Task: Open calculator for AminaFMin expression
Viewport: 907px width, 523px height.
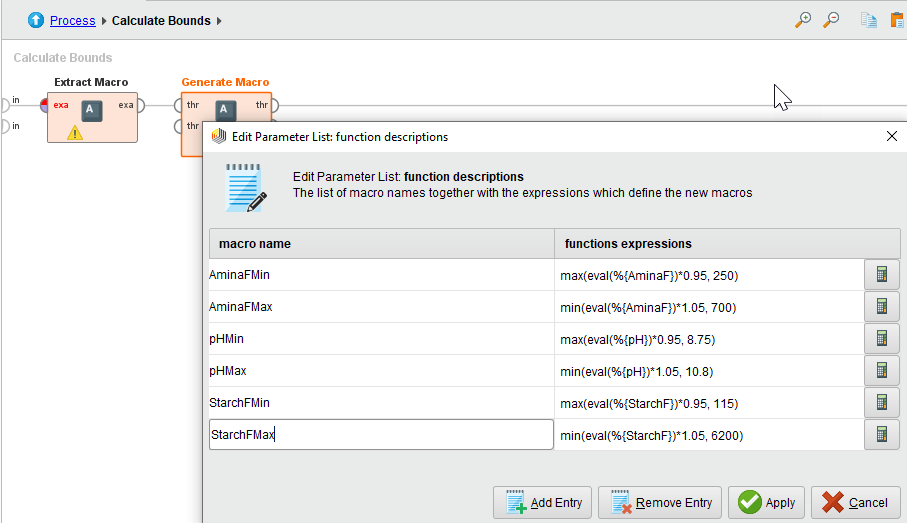Action: (881, 275)
